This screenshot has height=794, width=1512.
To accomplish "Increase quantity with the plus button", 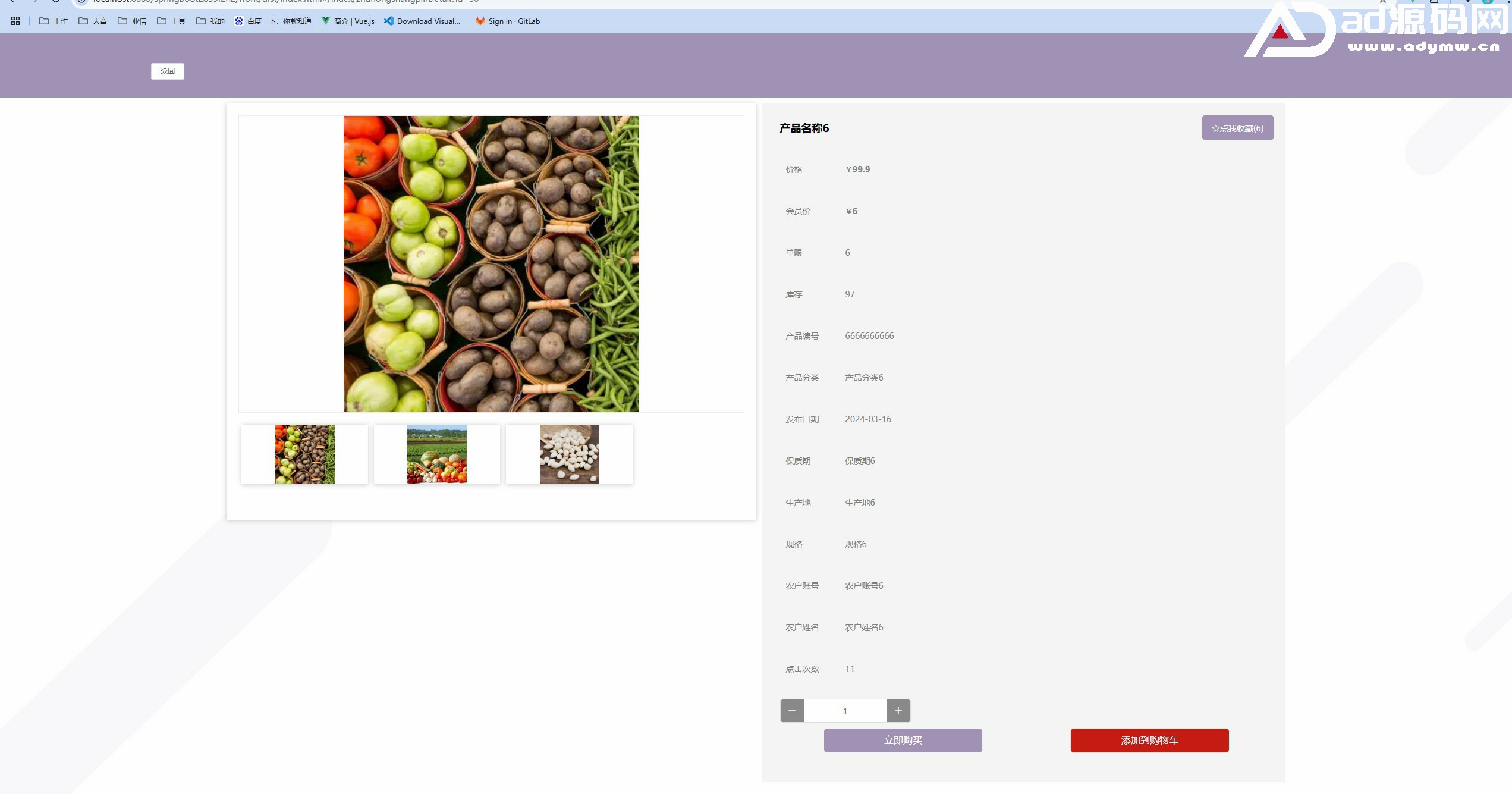I will [898, 711].
